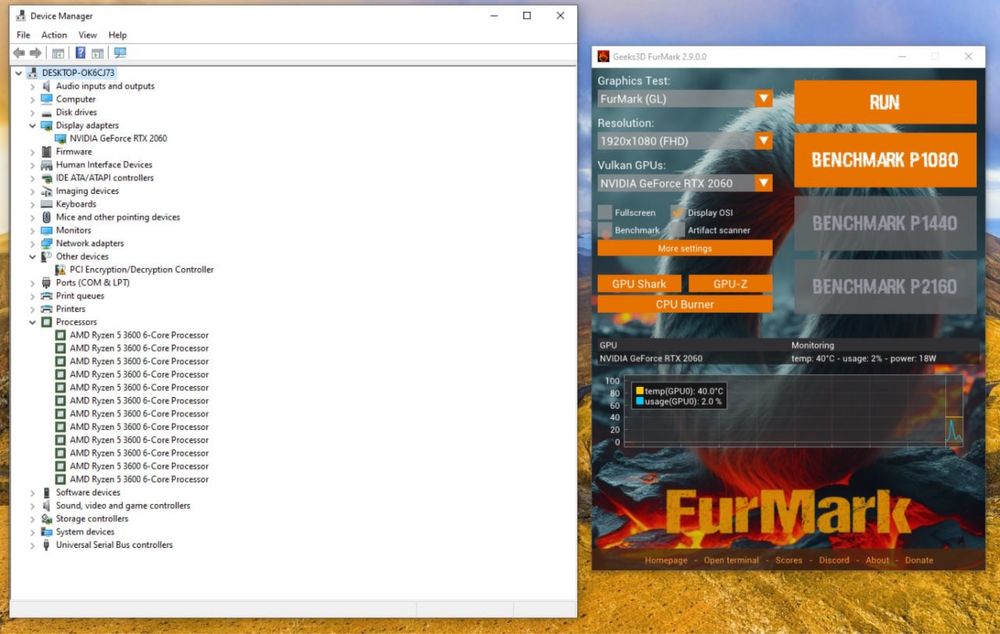The height and width of the screenshot is (634, 1000).
Task: Start the BENCHMARK P1080 preset
Action: pos(885,159)
